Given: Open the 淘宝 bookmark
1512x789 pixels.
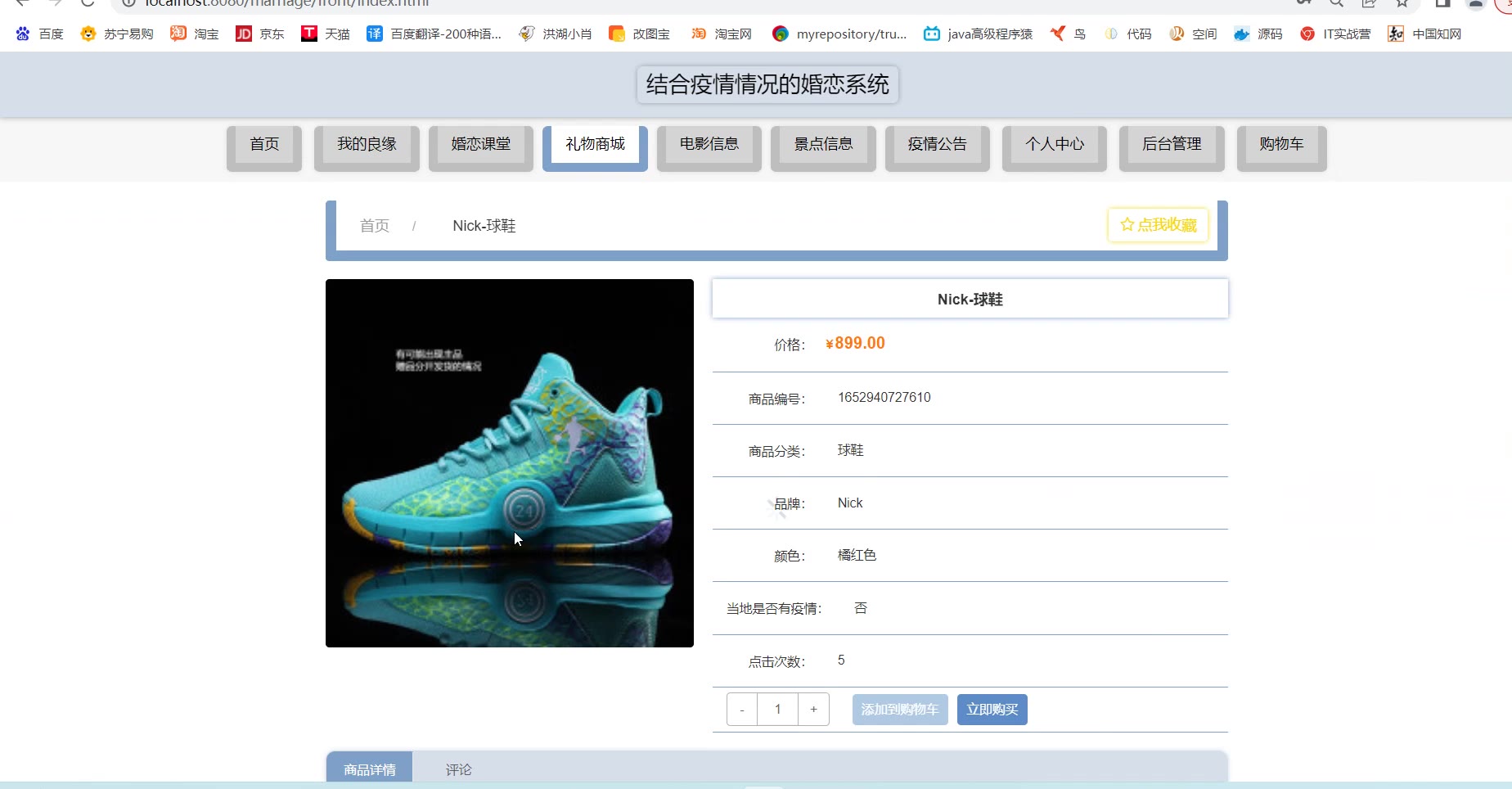Looking at the screenshot, I should 195,34.
